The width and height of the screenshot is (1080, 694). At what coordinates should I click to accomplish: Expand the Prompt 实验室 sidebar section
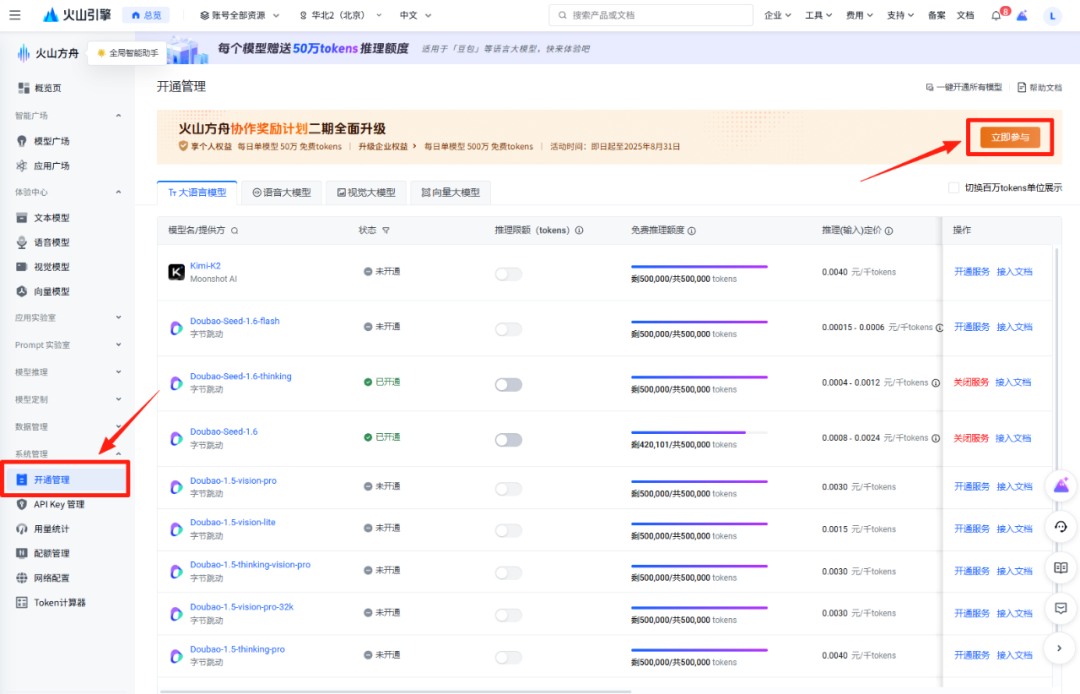point(68,345)
